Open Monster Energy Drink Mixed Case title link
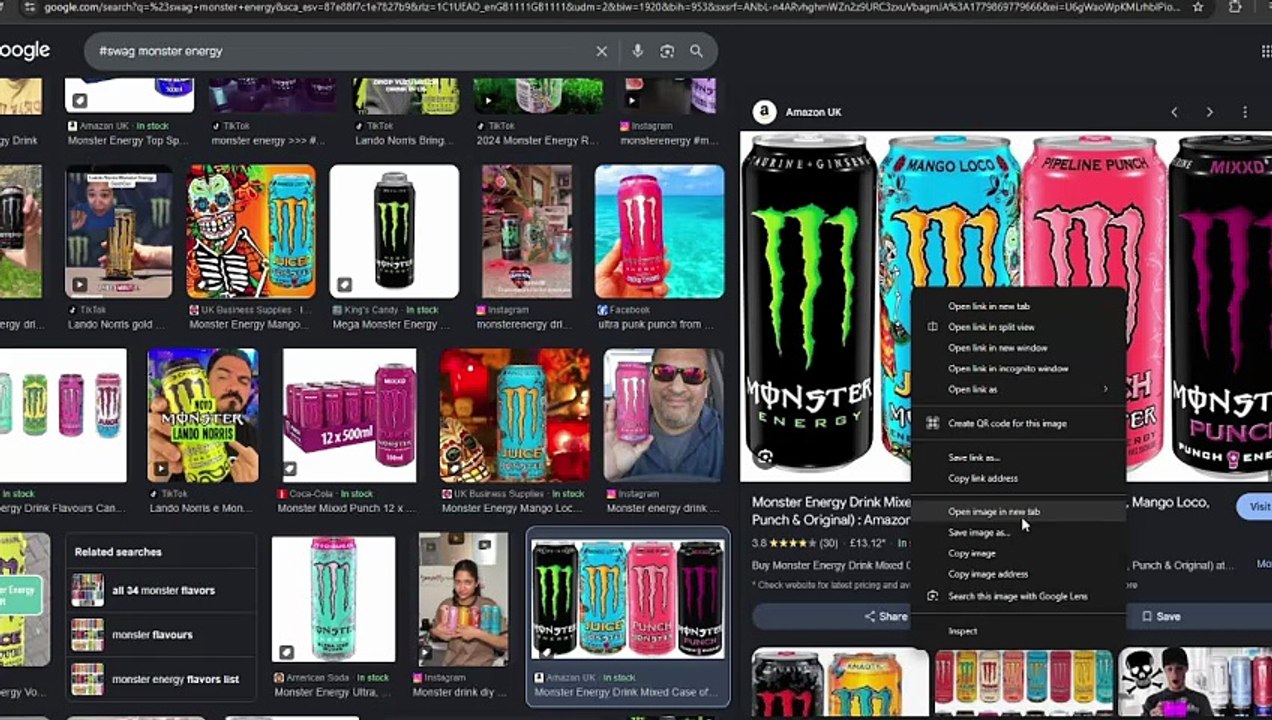Image resolution: width=1272 pixels, height=720 pixels. [831, 511]
